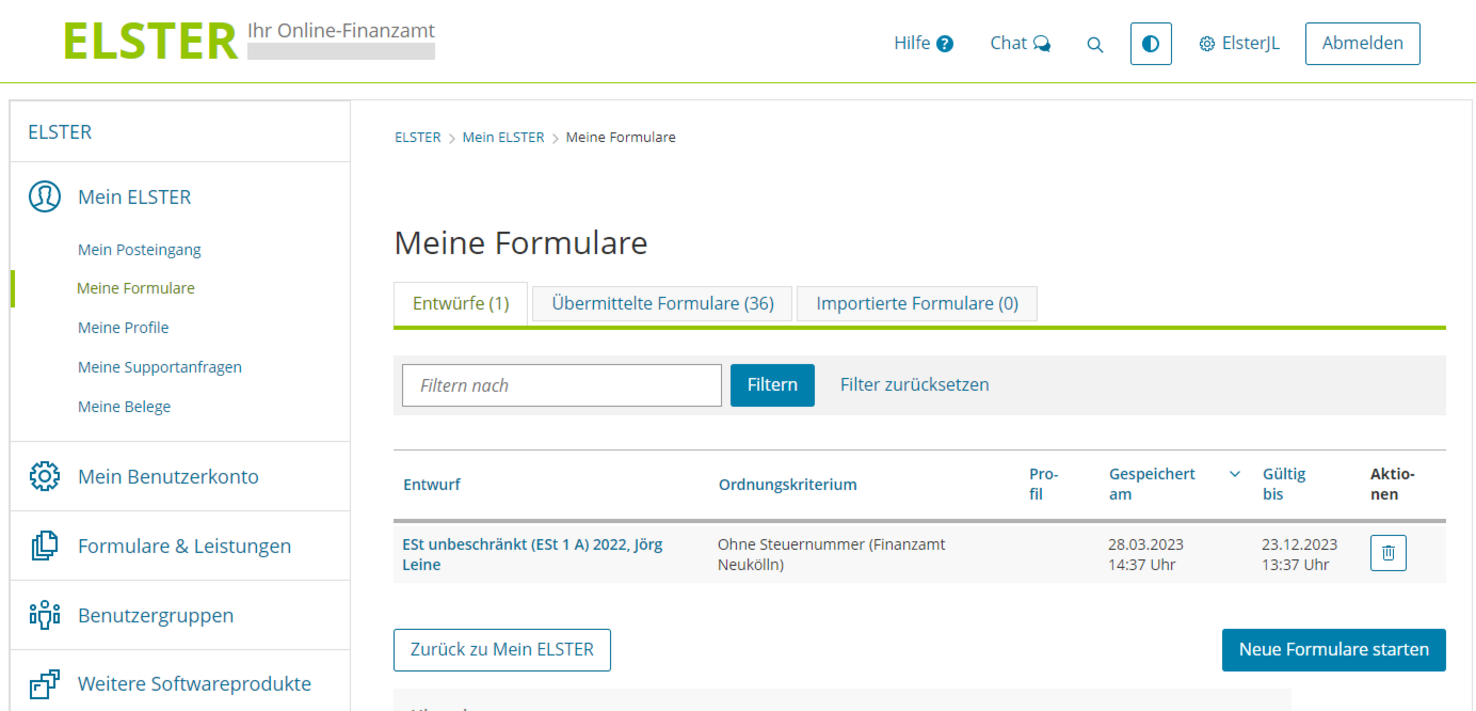Click the Formulare & Leistungen documents icon
Screen dimensions: 1476x711
tap(44, 546)
